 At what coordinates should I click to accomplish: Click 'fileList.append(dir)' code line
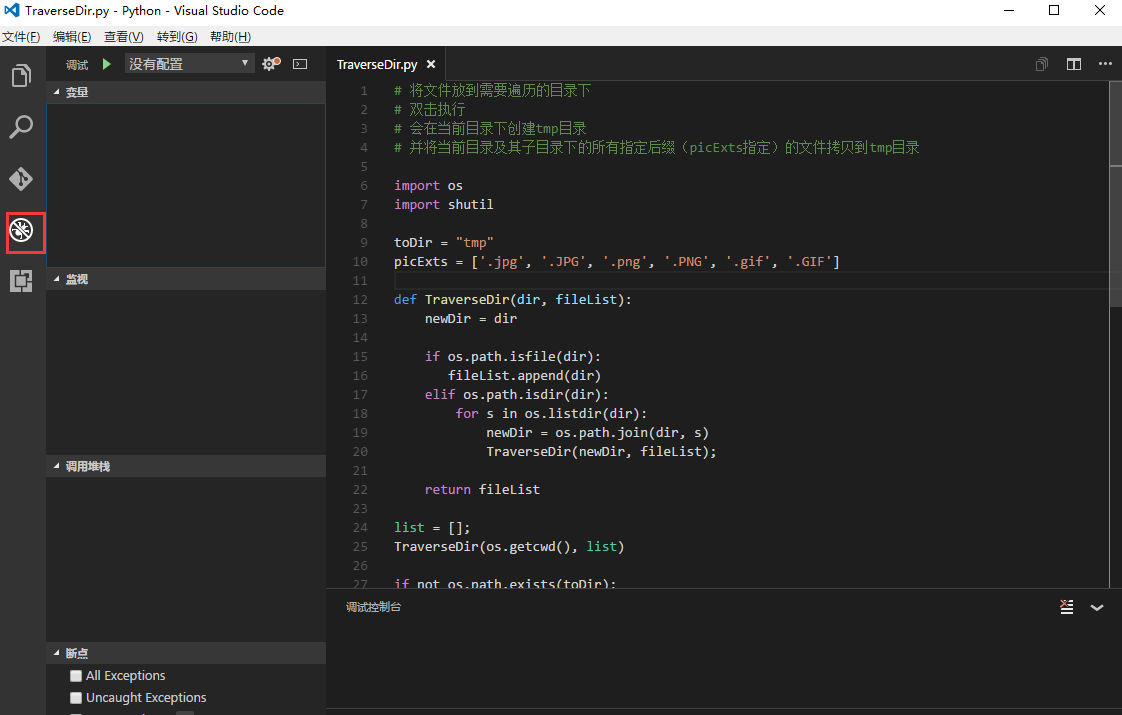525,376
